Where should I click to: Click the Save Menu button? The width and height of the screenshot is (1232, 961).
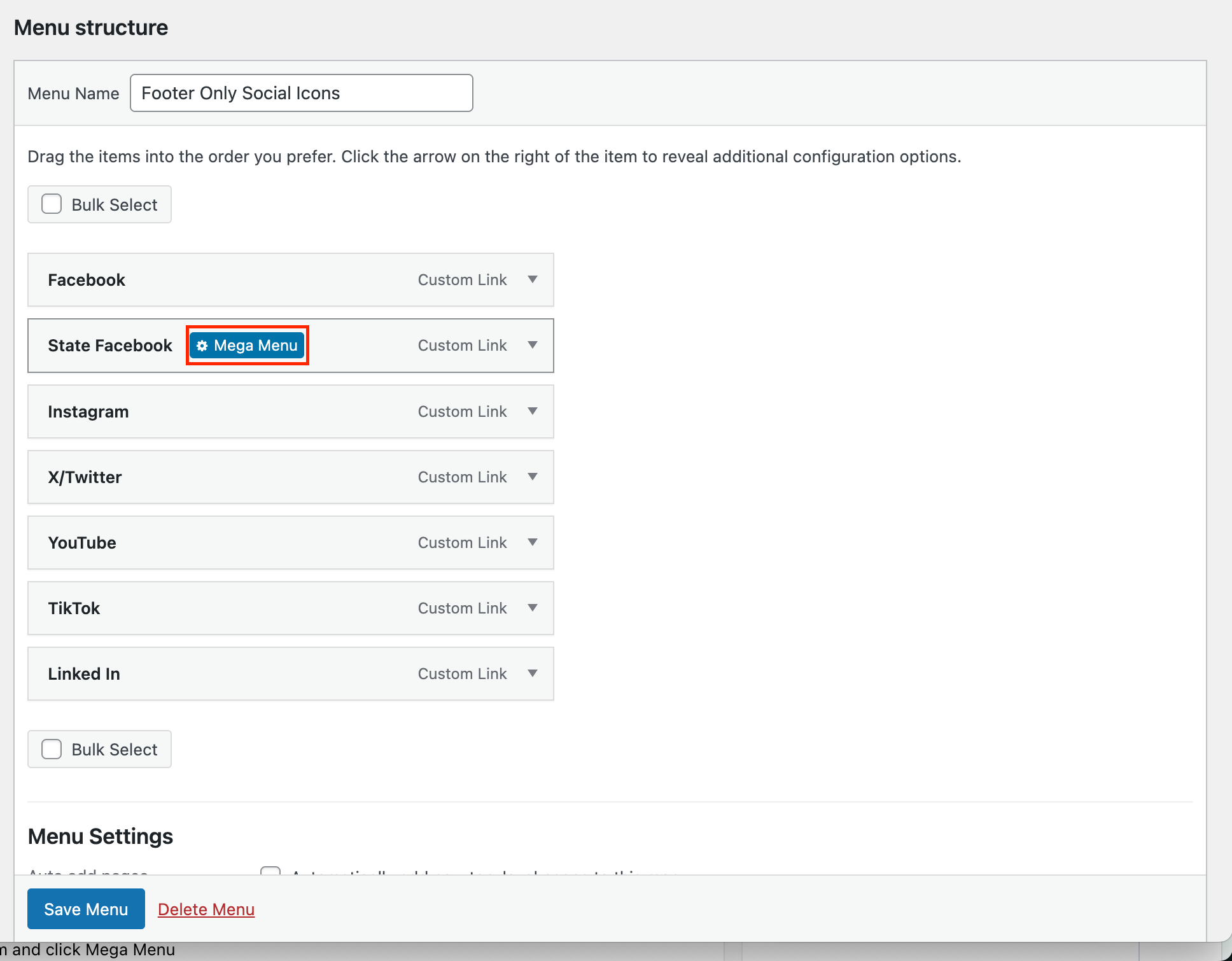pyautogui.click(x=86, y=909)
